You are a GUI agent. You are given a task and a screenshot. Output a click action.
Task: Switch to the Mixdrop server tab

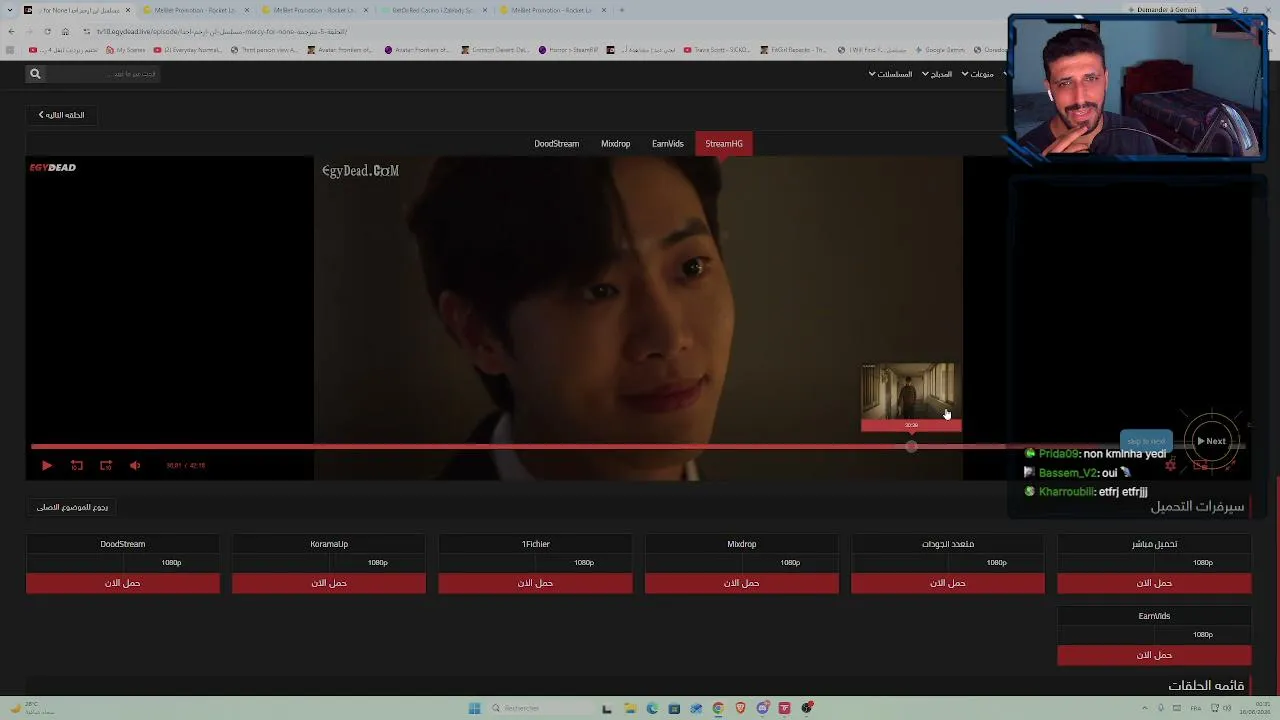(x=615, y=144)
